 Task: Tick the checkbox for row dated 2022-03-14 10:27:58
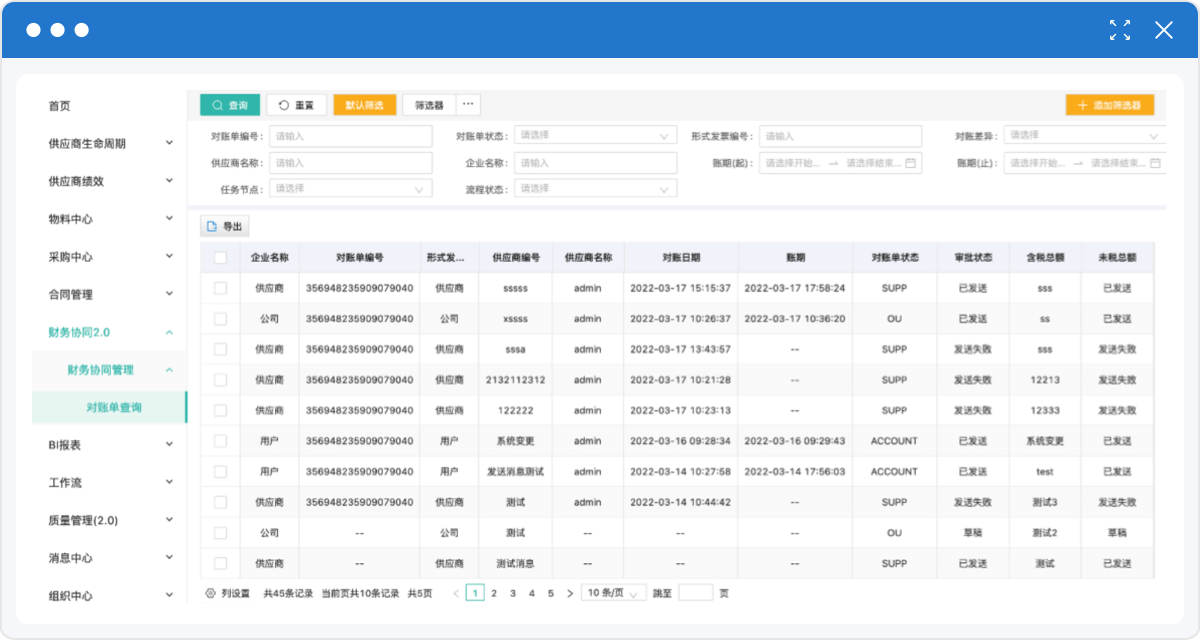[x=220, y=471]
